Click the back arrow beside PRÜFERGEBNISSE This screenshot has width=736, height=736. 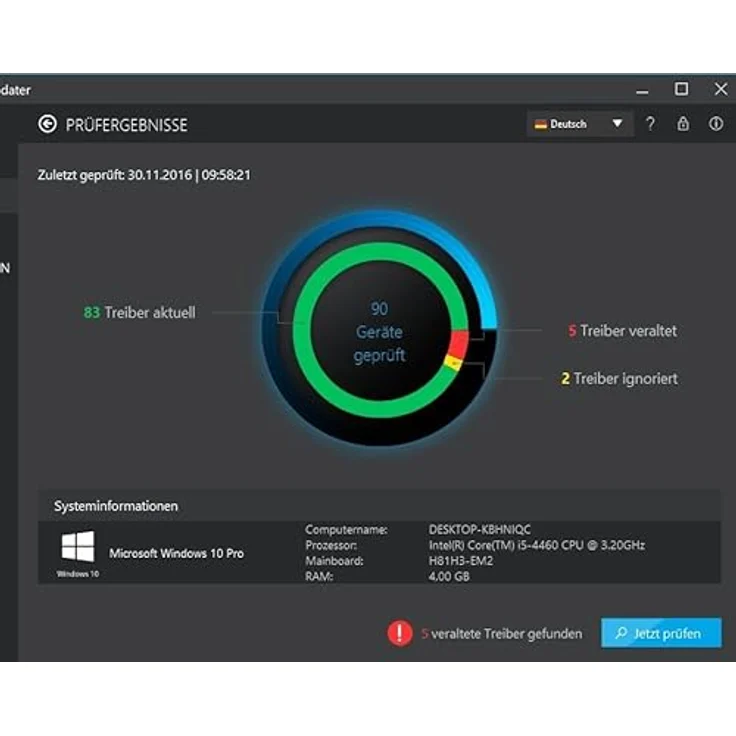pyautogui.click(x=47, y=124)
